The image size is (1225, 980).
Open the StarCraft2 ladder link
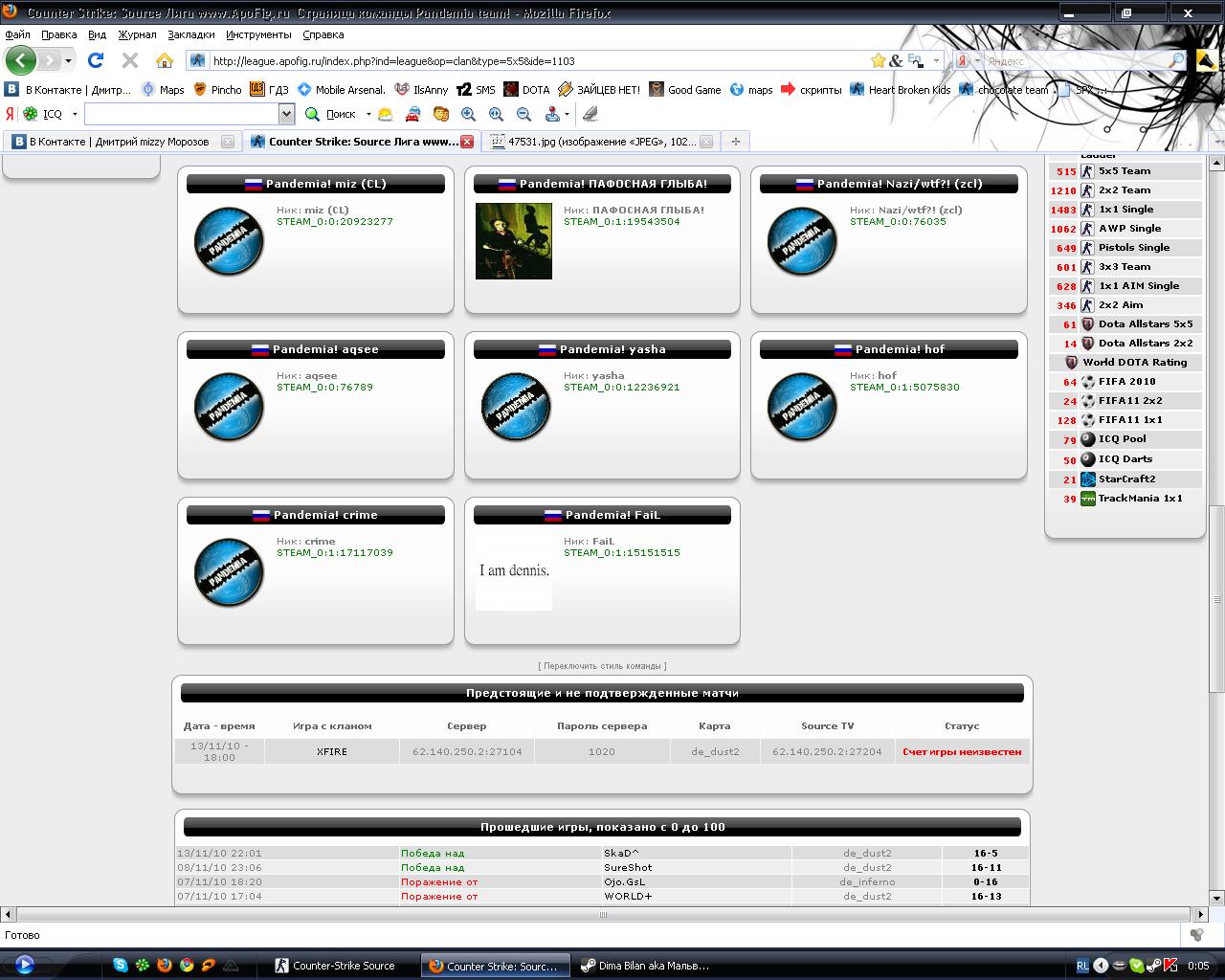[1126, 479]
